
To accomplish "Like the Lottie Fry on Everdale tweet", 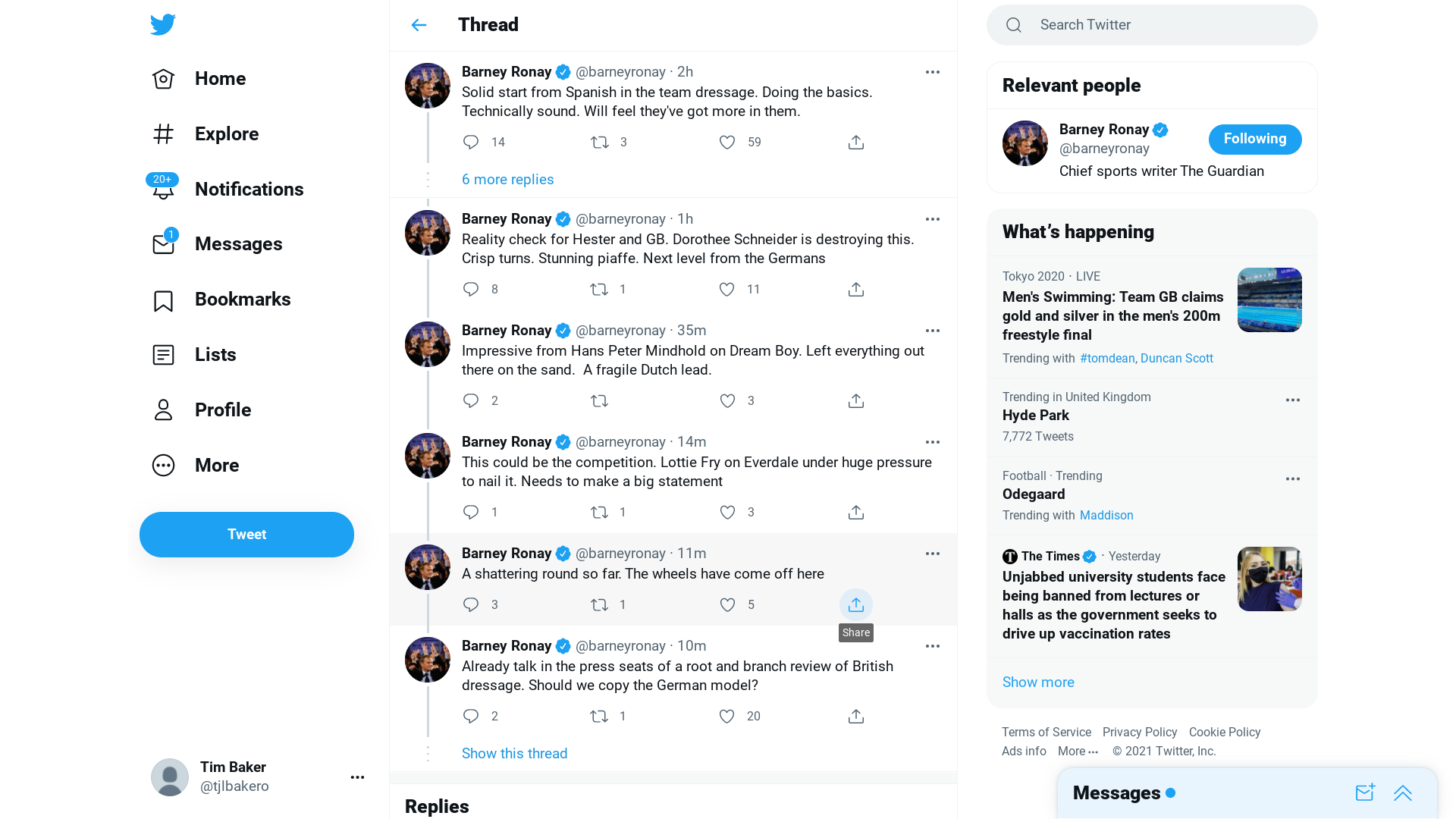I will [x=726, y=512].
